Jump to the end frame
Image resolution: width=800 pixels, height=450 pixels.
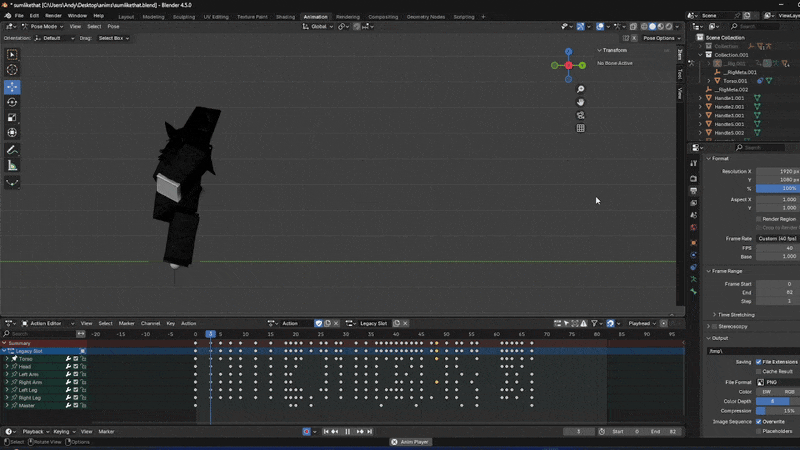369,432
